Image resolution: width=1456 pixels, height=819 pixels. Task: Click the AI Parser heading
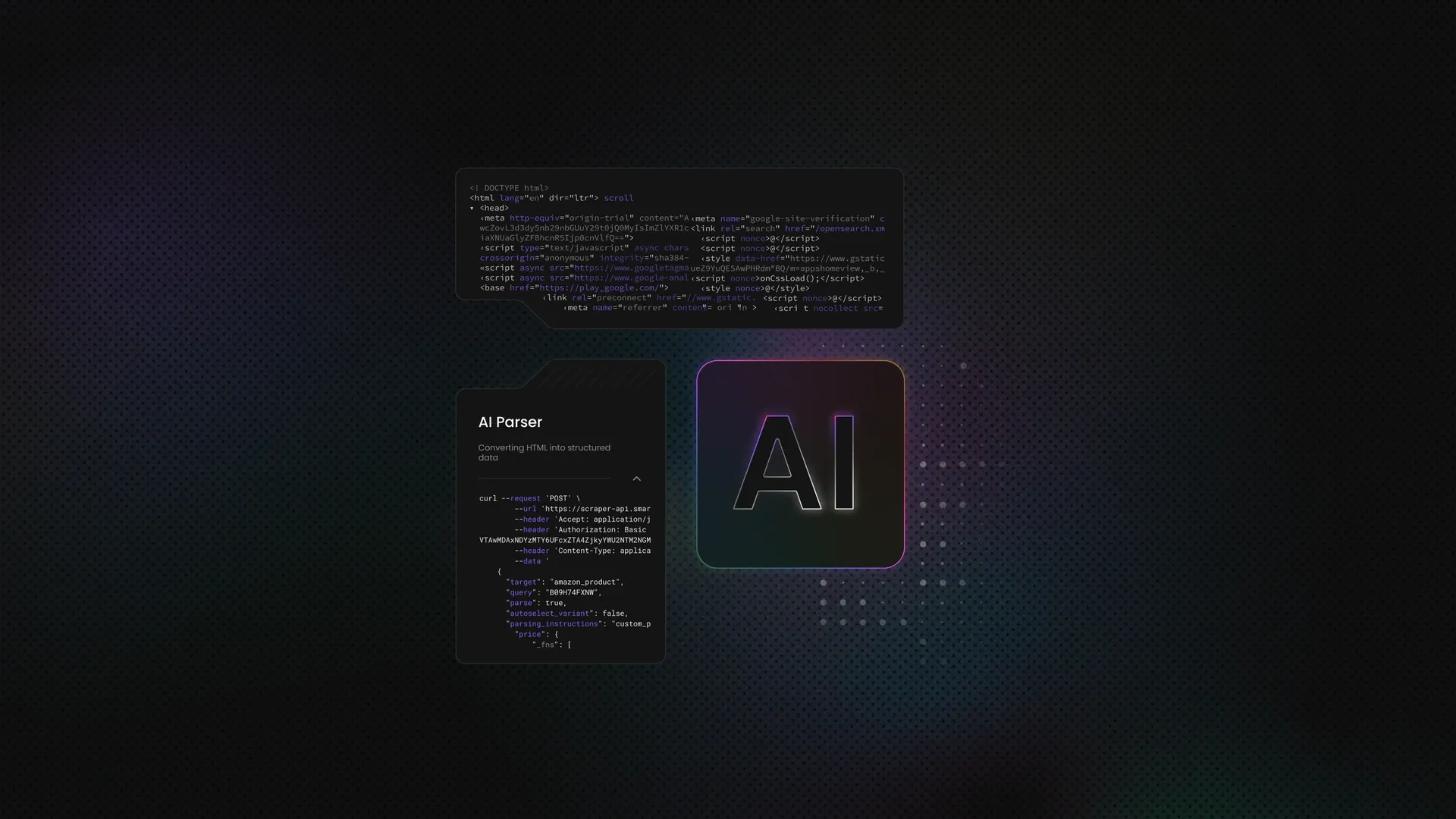pos(510,422)
